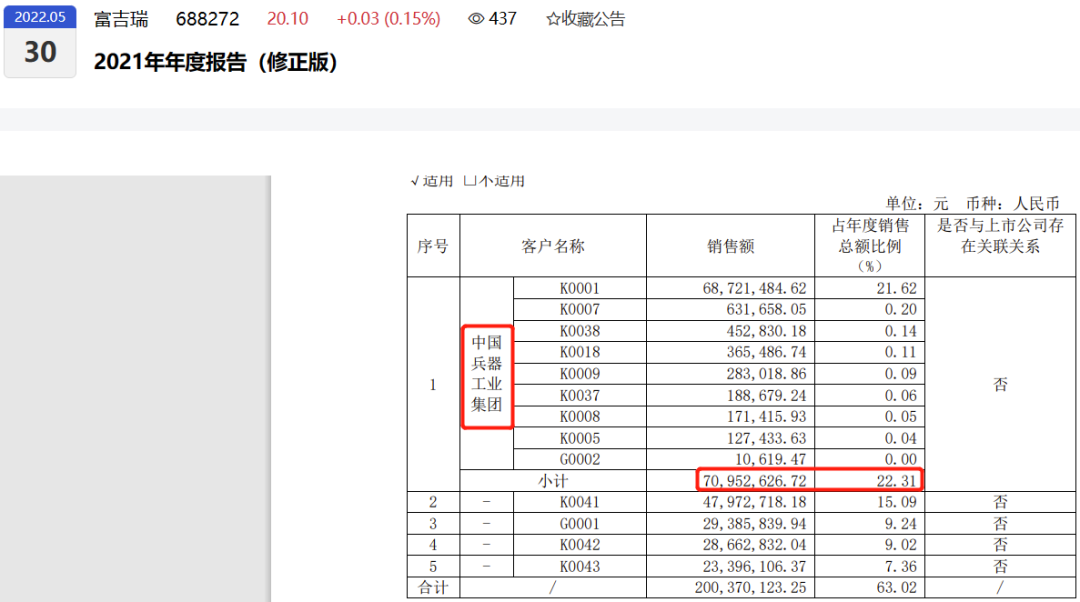This screenshot has width=1080, height=602.
Task: Click sales value 10,619.47
Action: pos(771,459)
